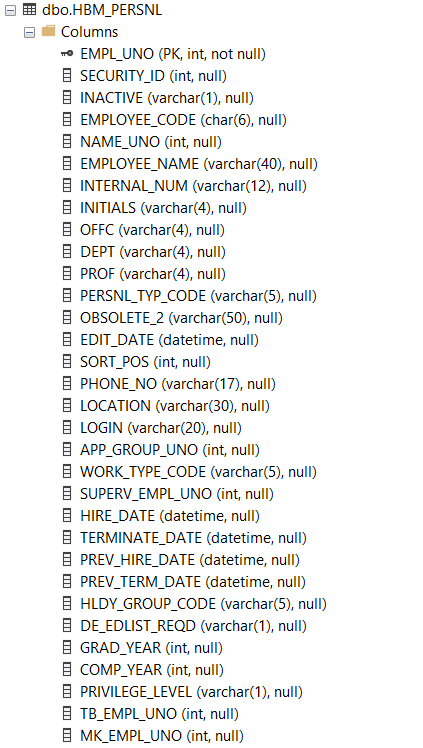Select the PHONE_NO column entry
This screenshot has height=748, width=423.
coord(178,384)
